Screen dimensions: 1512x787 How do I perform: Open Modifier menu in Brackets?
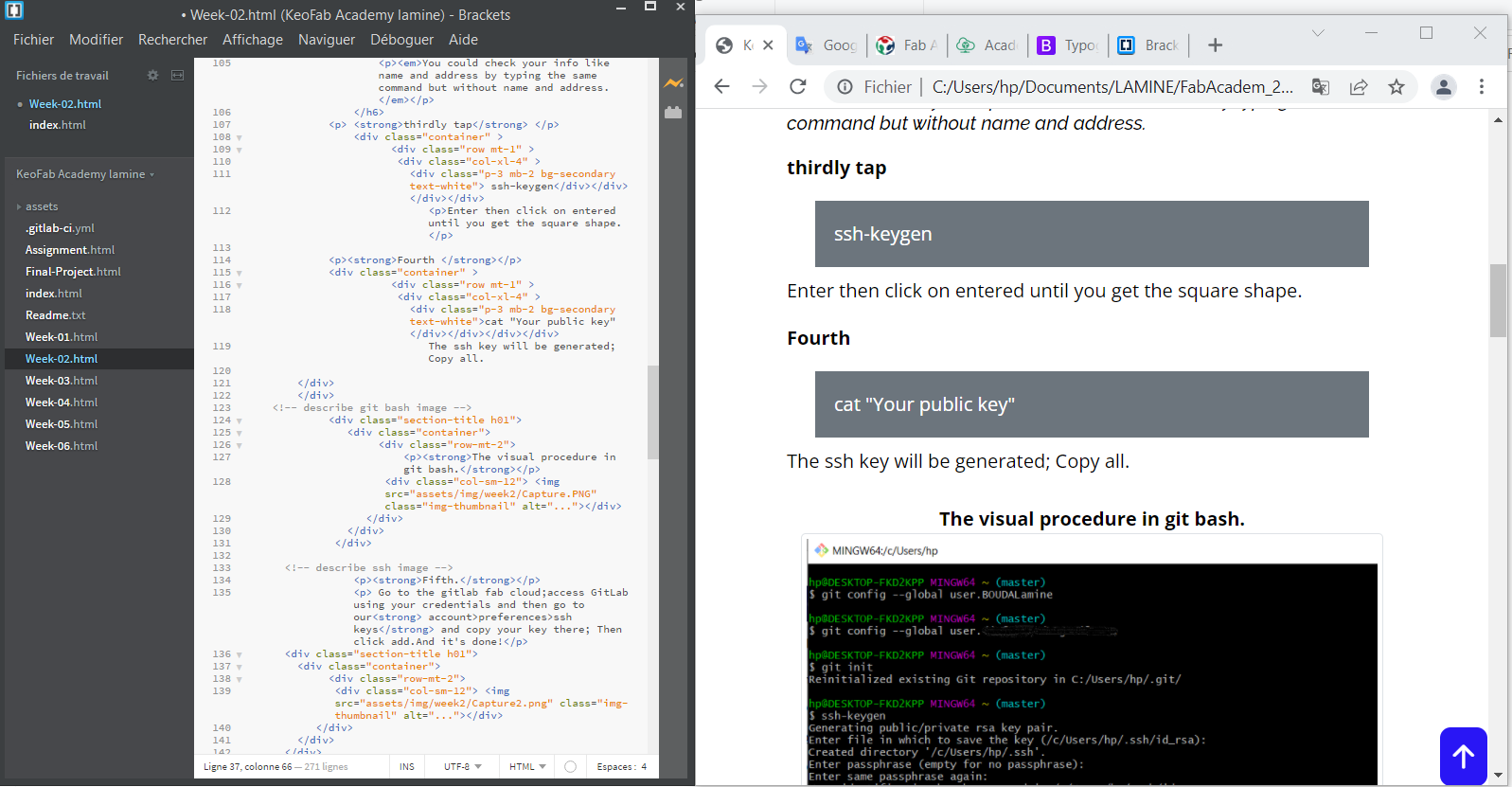tap(96, 40)
